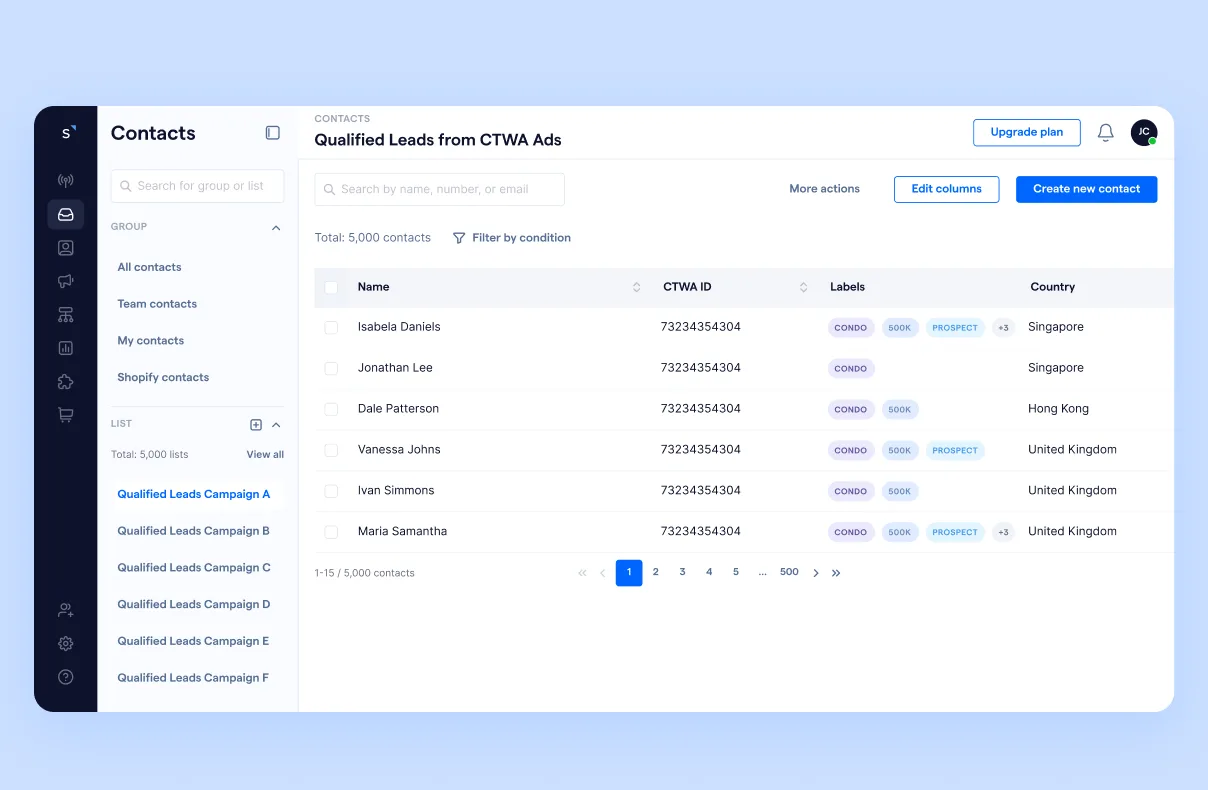Viewport: 1208px width, 790px height.
Task: Focus Search by name, number, or email field
Action: pyautogui.click(x=440, y=189)
